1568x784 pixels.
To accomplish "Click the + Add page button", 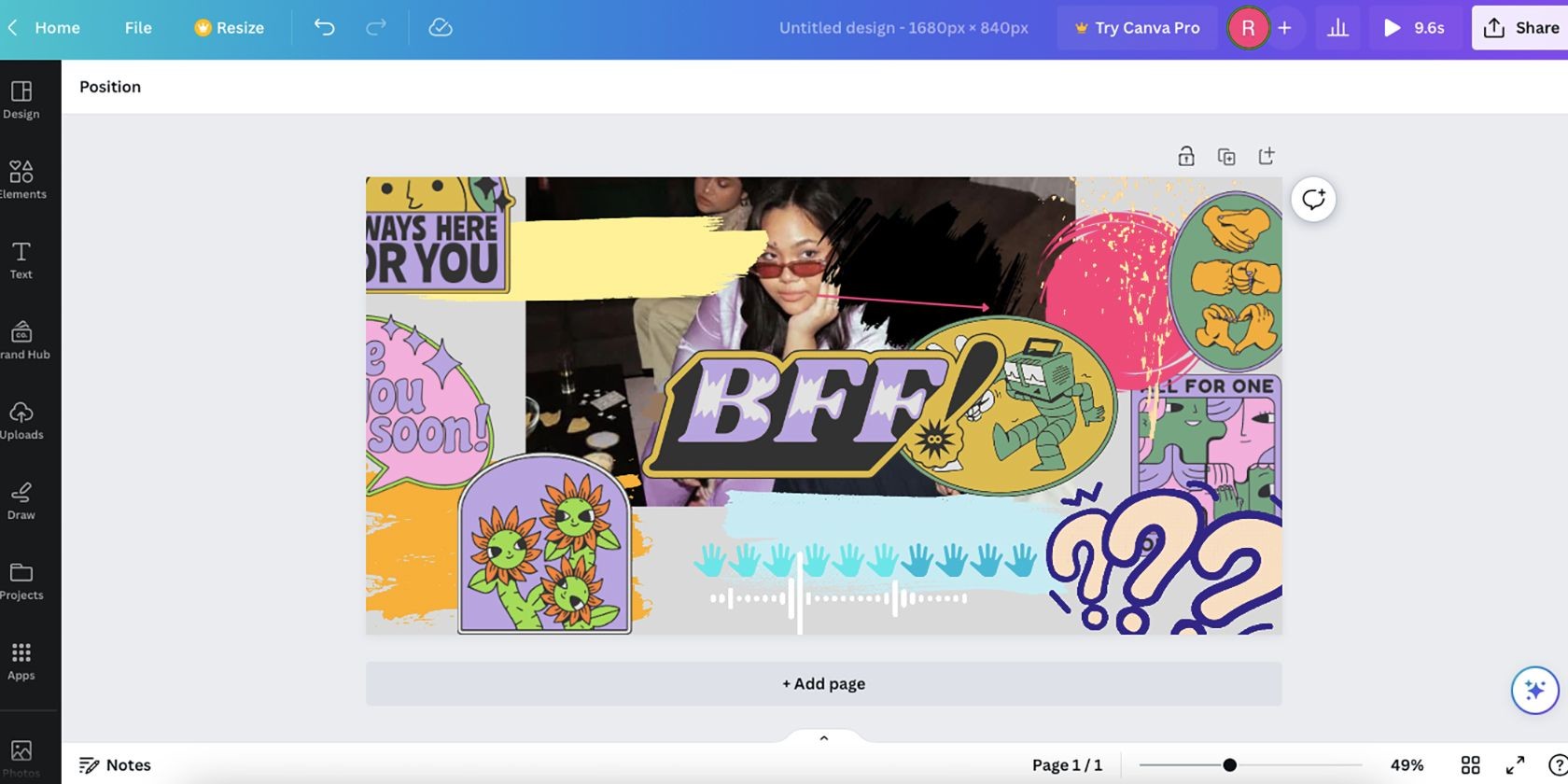I will pyautogui.click(x=824, y=684).
